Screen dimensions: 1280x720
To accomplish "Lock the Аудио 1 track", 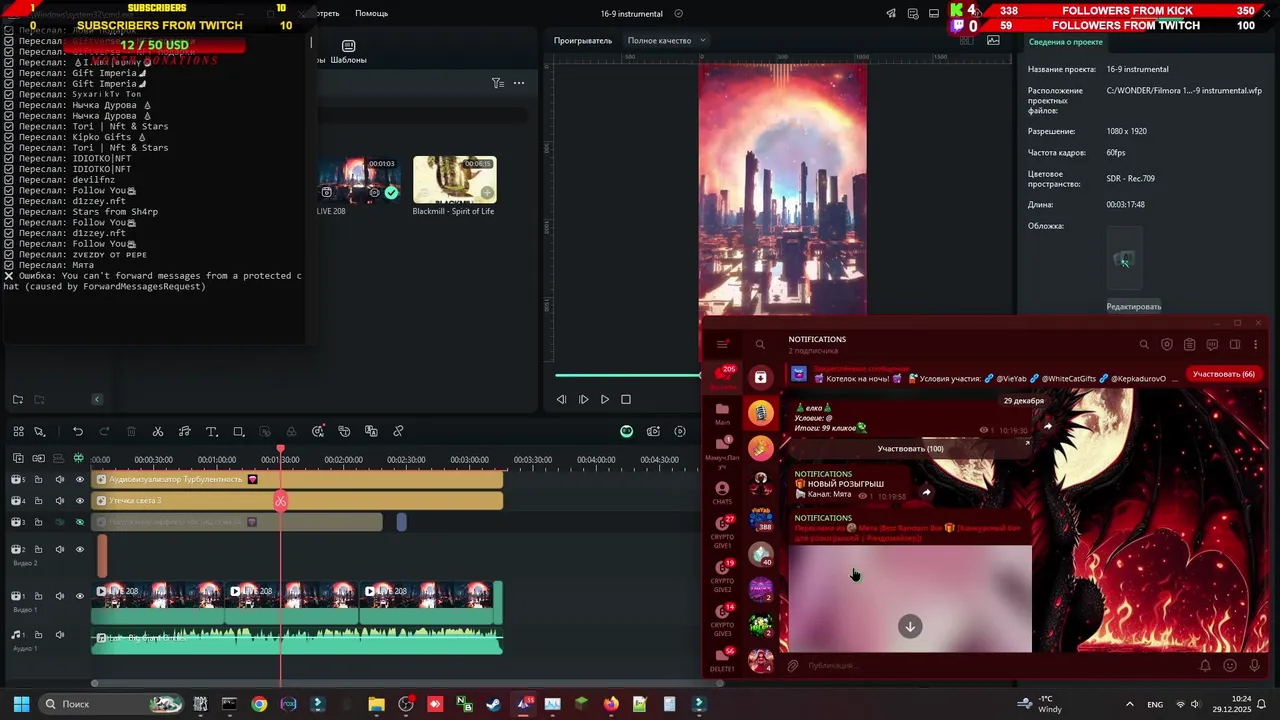I will click(38, 634).
